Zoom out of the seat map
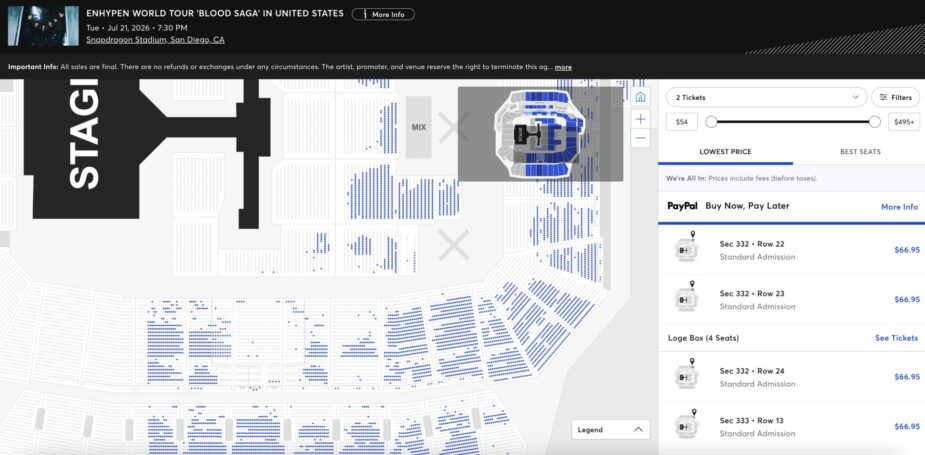The height and width of the screenshot is (455, 925). [640, 138]
